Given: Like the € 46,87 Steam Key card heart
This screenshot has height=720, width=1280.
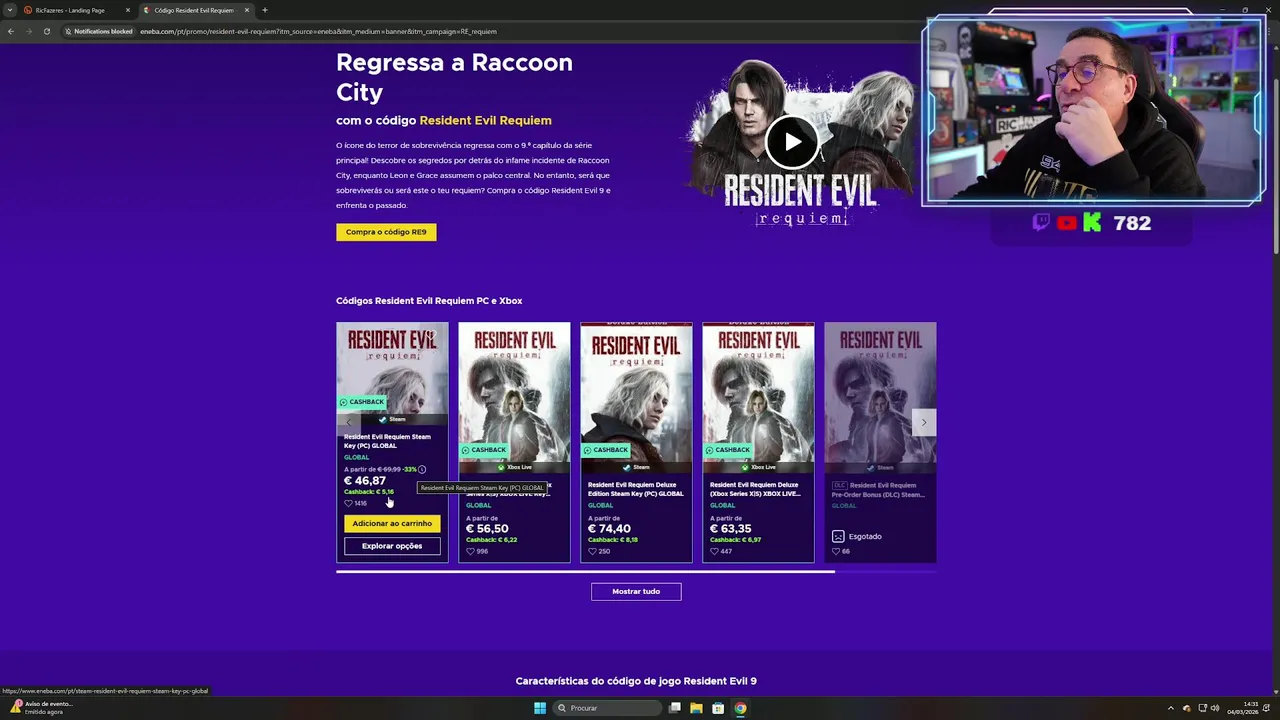Looking at the screenshot, I should click(x=349, y=503).
